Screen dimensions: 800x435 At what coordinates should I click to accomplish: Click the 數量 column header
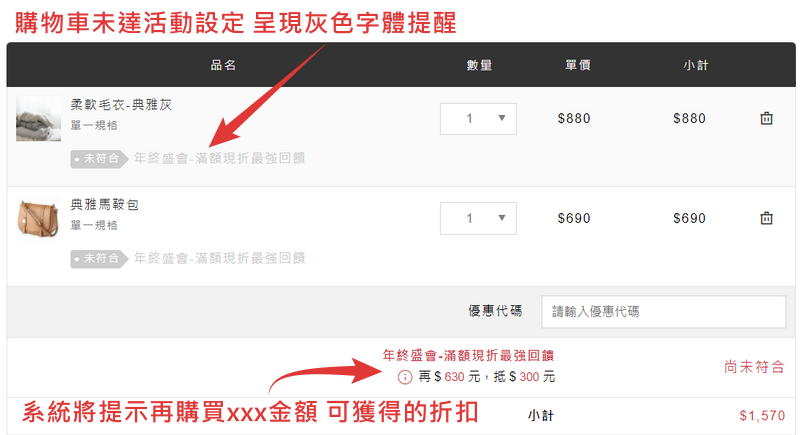[479, 65]
